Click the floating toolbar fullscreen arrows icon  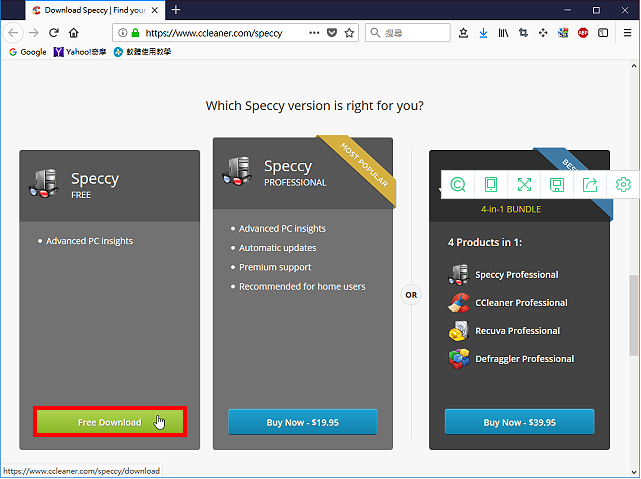click(x=524, y=185)
